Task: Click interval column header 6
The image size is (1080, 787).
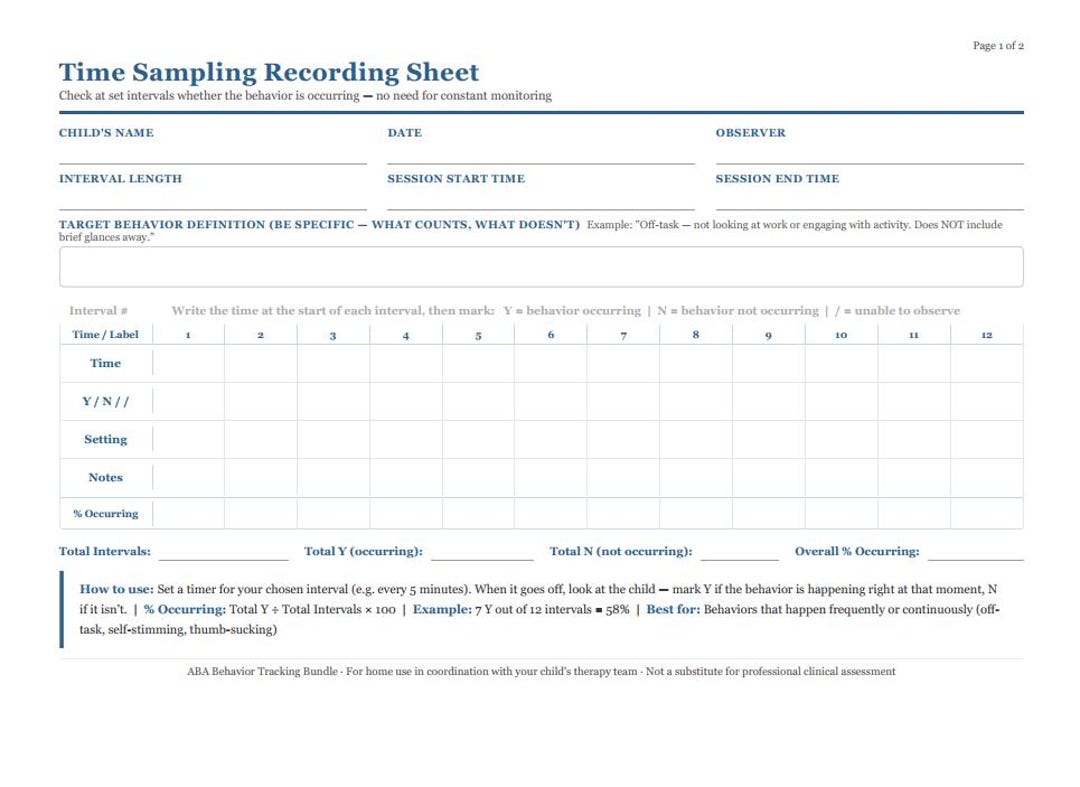Action: pyautogui.click(x=551, y=335)
